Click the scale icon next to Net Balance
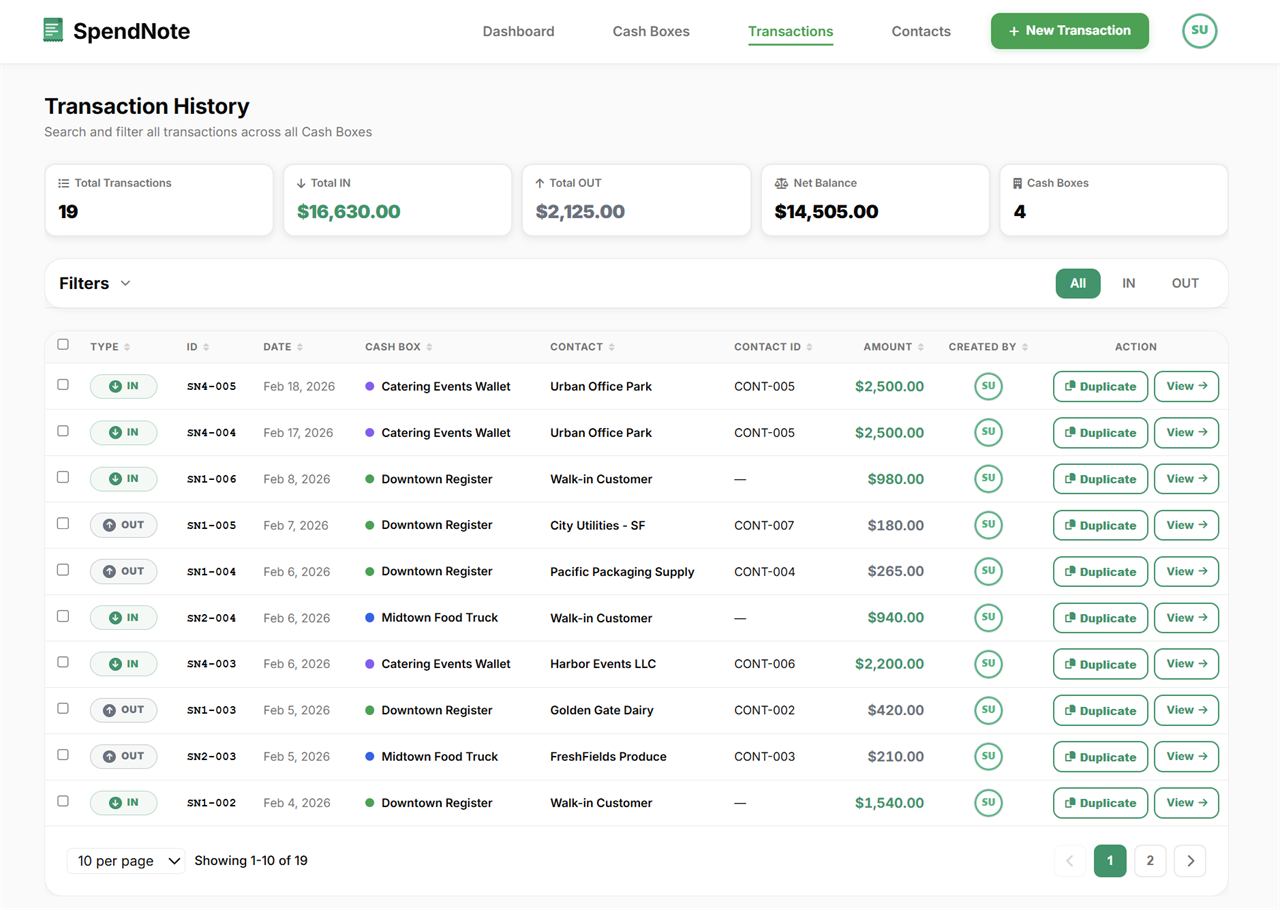The height and width of the screenshot is (910, 1280). tap(780, 183)
